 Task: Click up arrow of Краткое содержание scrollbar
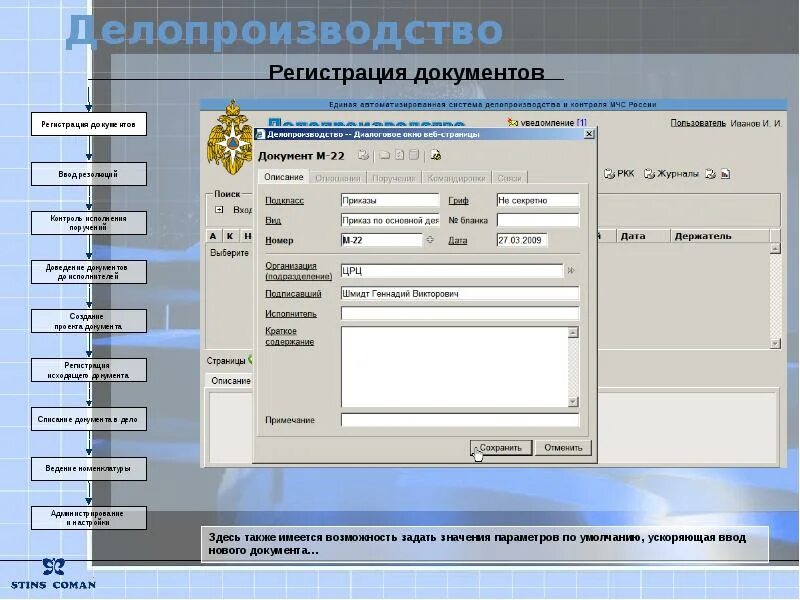(x=573, y=332)
